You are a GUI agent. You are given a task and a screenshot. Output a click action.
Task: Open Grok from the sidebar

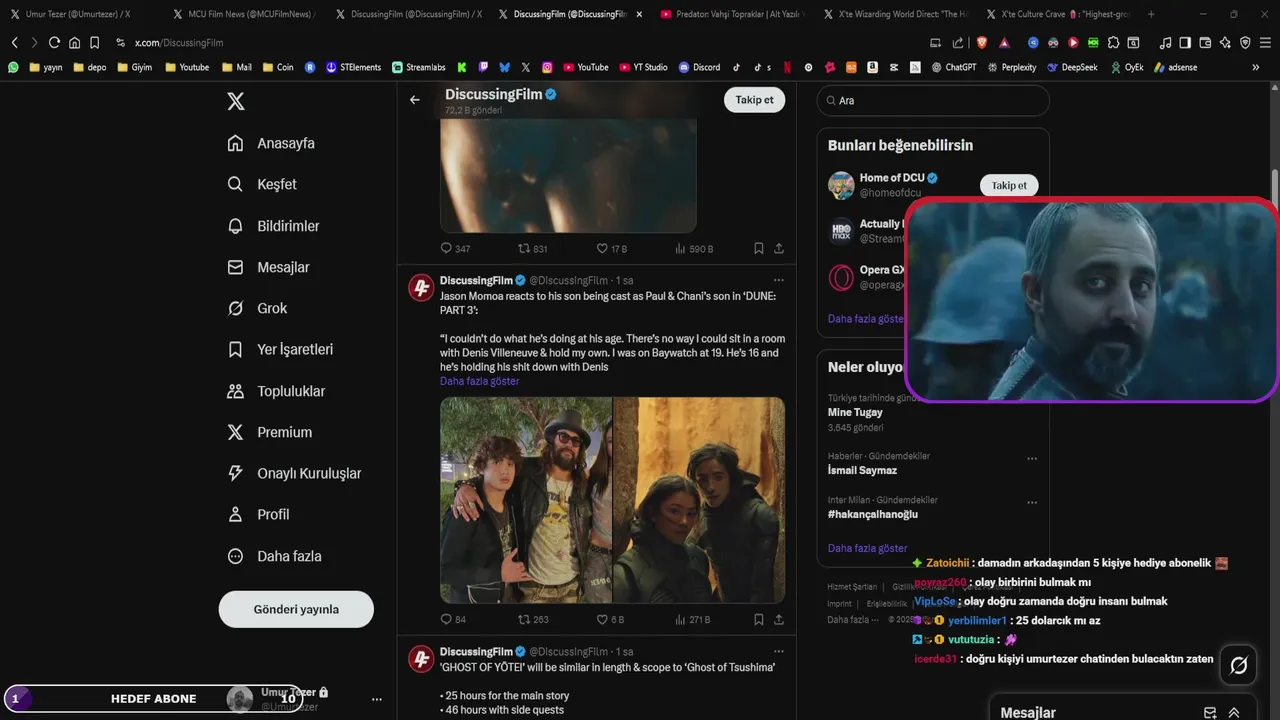(257, 308)
